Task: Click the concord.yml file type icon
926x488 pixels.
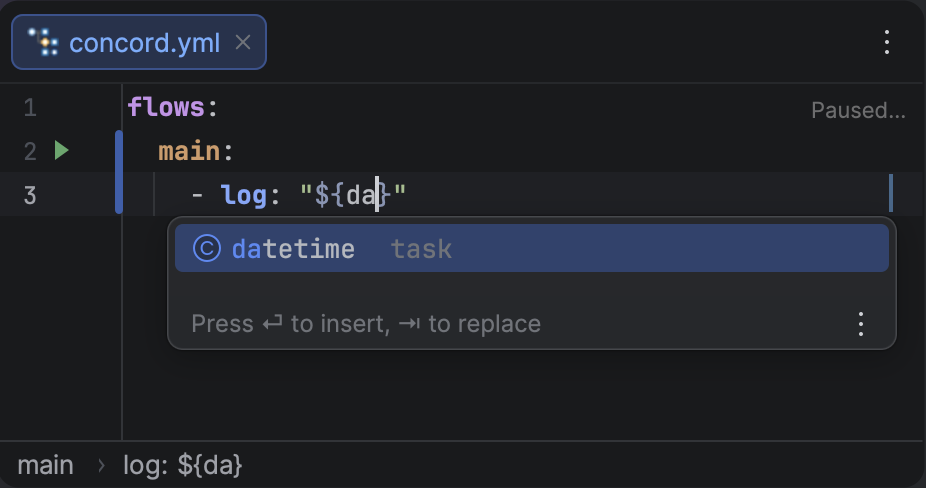Action: click(43, 43)
